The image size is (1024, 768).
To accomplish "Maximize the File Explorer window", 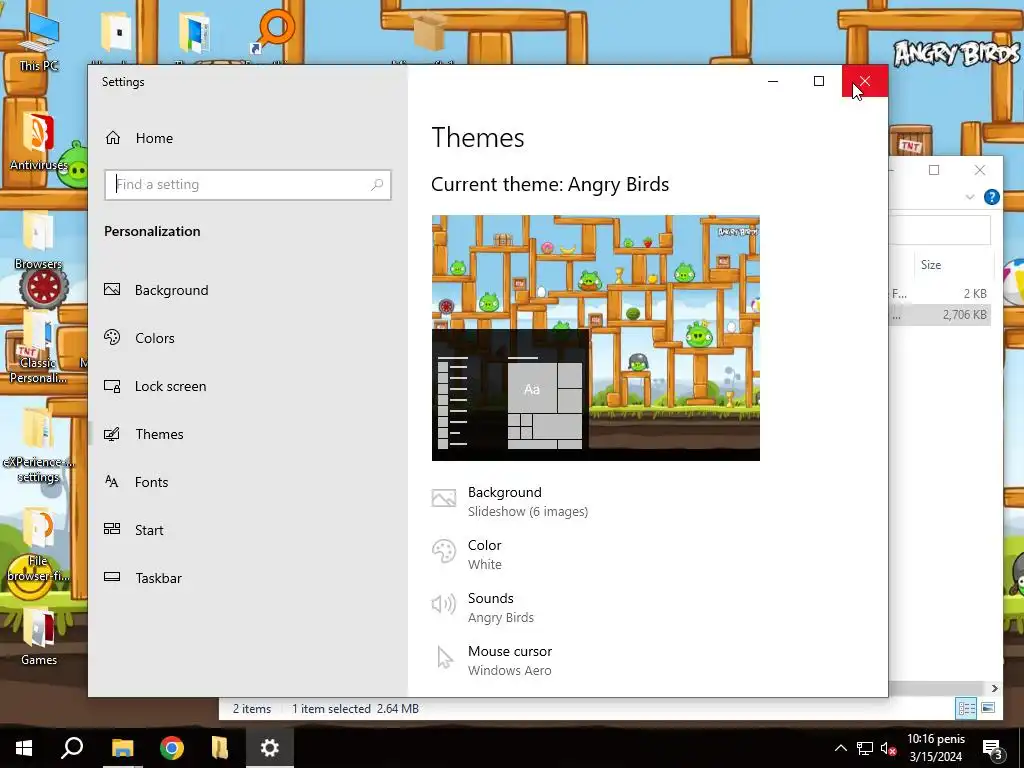I will (x=934, y=170).
